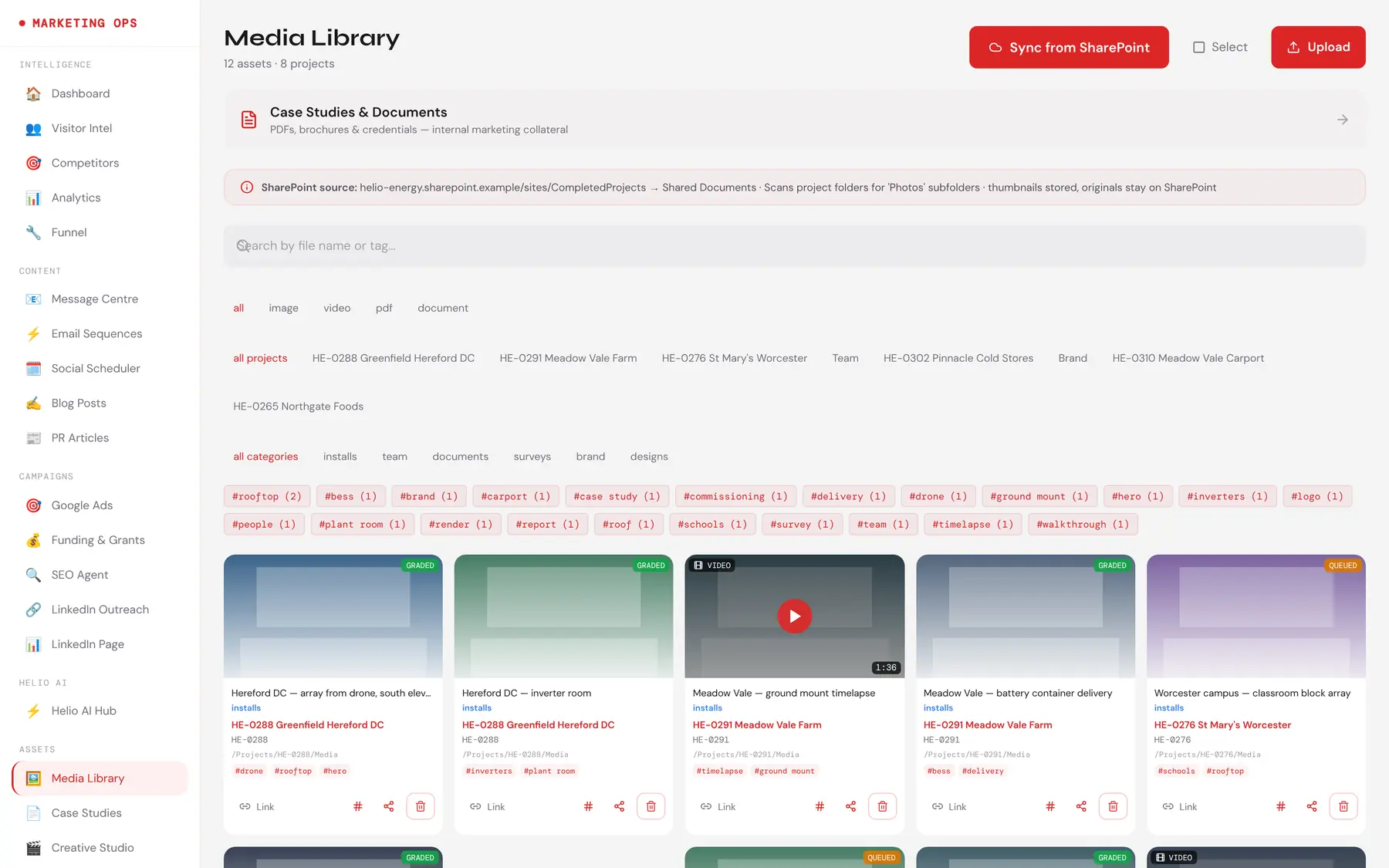
Task: Show only the installs category
Action: (x=340, y=457)
